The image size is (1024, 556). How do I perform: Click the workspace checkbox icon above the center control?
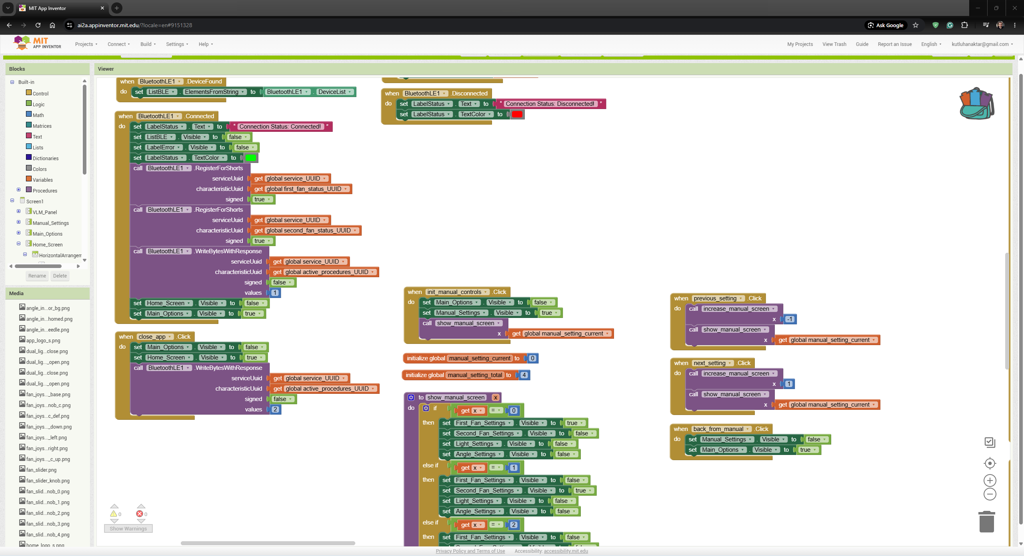tap(989, 442)
